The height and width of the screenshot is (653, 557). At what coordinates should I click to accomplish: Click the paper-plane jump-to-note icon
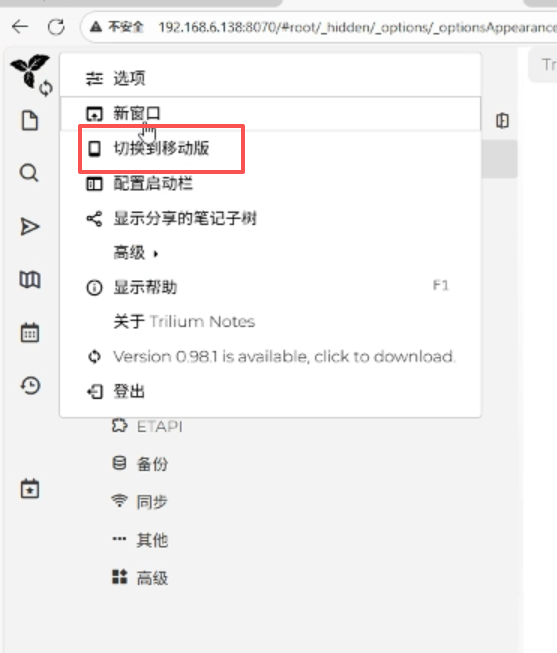(x=30, y=227)
